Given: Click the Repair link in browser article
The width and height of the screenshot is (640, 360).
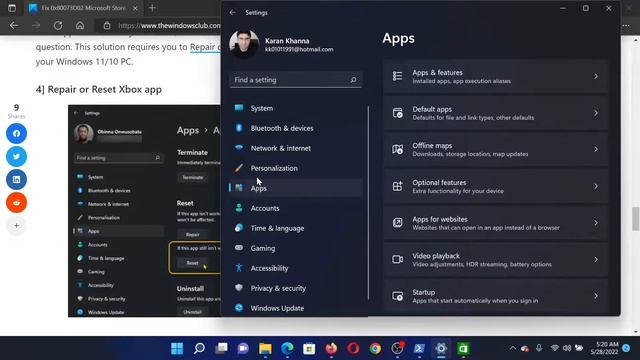Looking at the screenshot, I should point(202,47).
